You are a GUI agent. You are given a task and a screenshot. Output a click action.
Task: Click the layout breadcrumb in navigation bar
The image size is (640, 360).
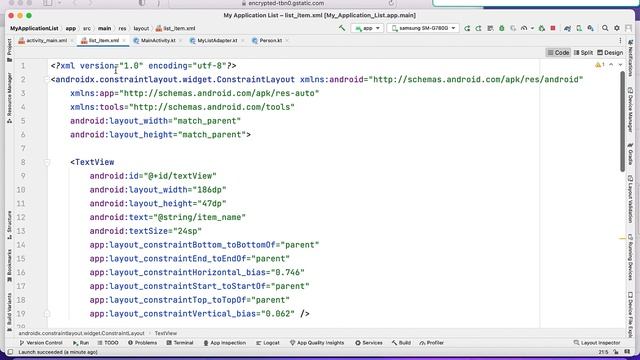[141, 28]
